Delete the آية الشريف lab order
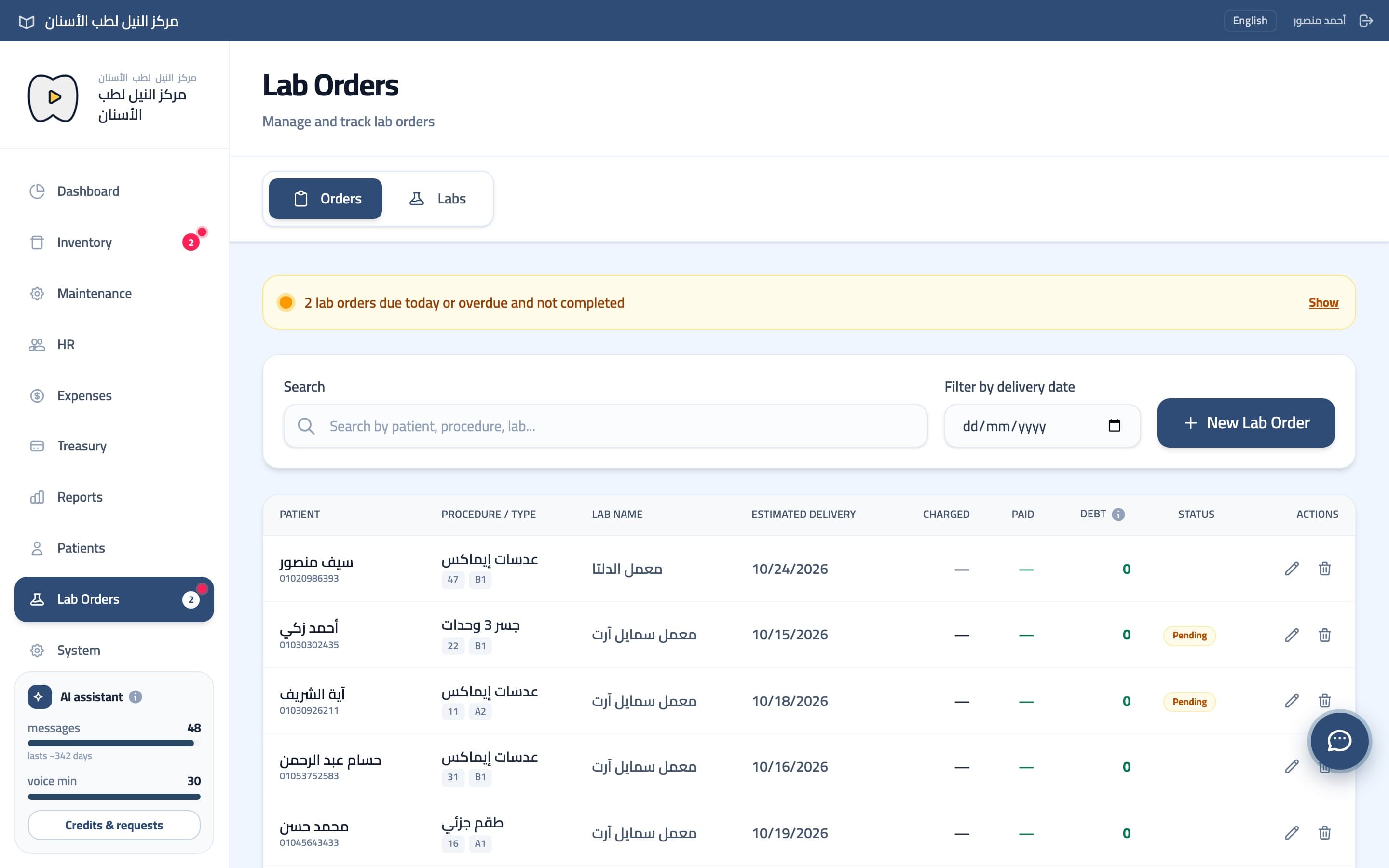 pos(1325,701)
